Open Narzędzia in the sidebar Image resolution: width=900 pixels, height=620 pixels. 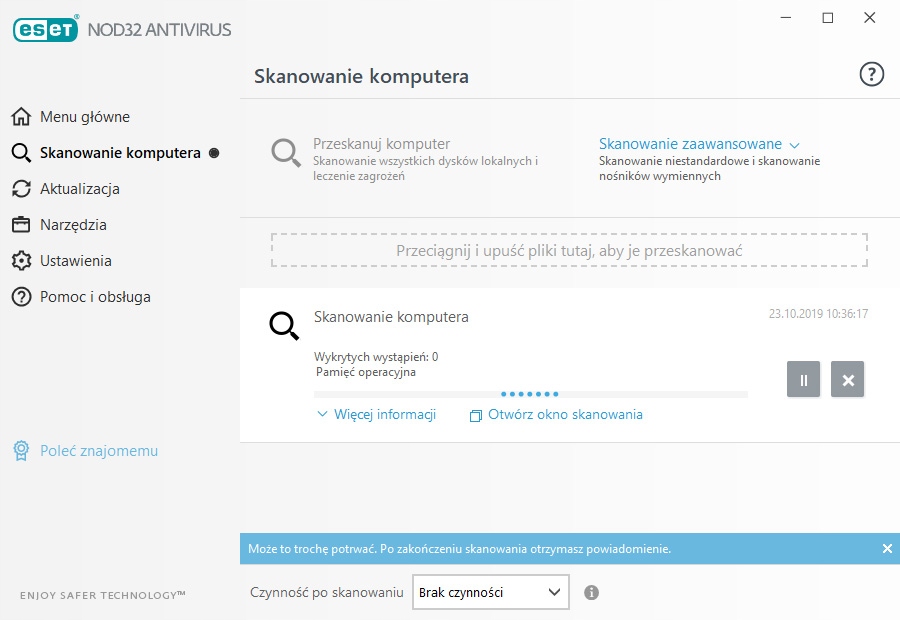click(73, 225)
